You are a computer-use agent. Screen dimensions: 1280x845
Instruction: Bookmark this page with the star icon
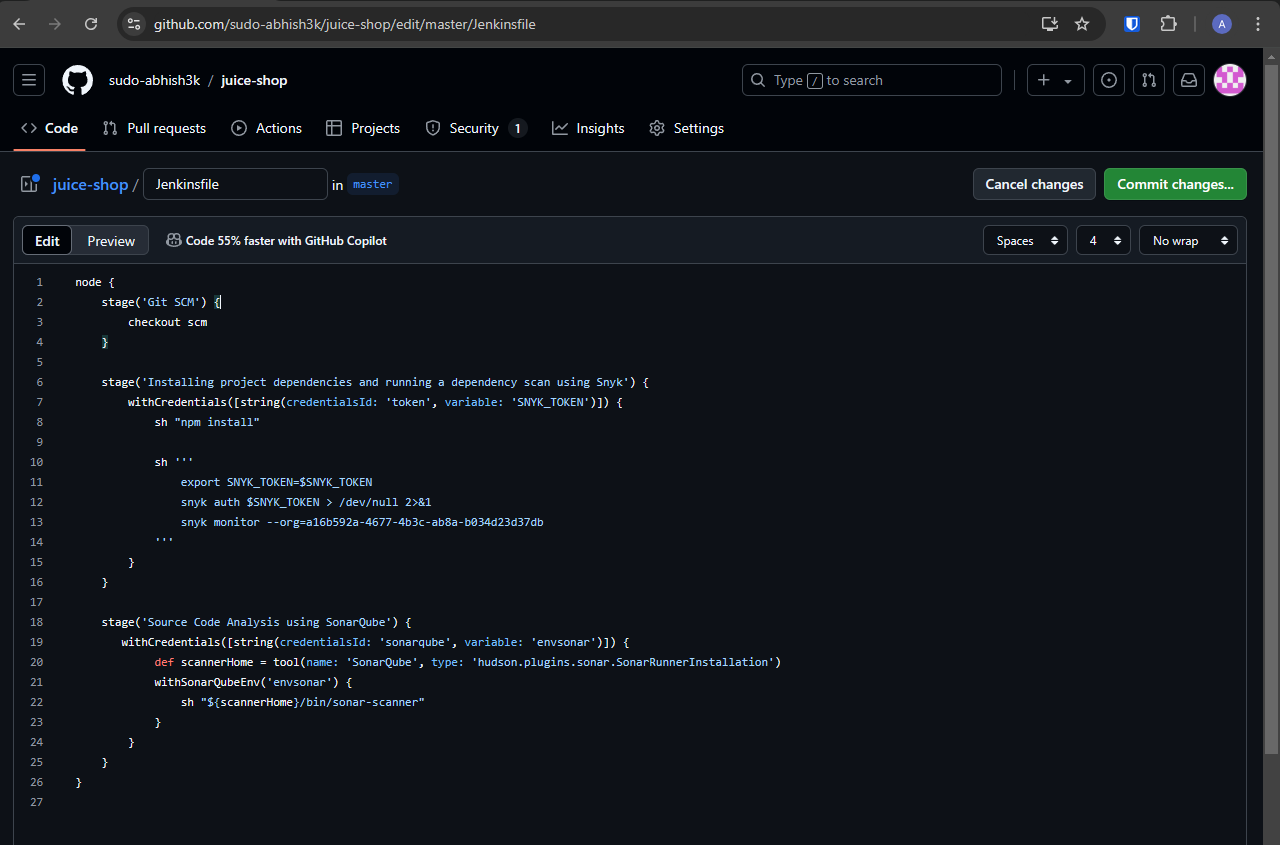(x=1082, y=24)
